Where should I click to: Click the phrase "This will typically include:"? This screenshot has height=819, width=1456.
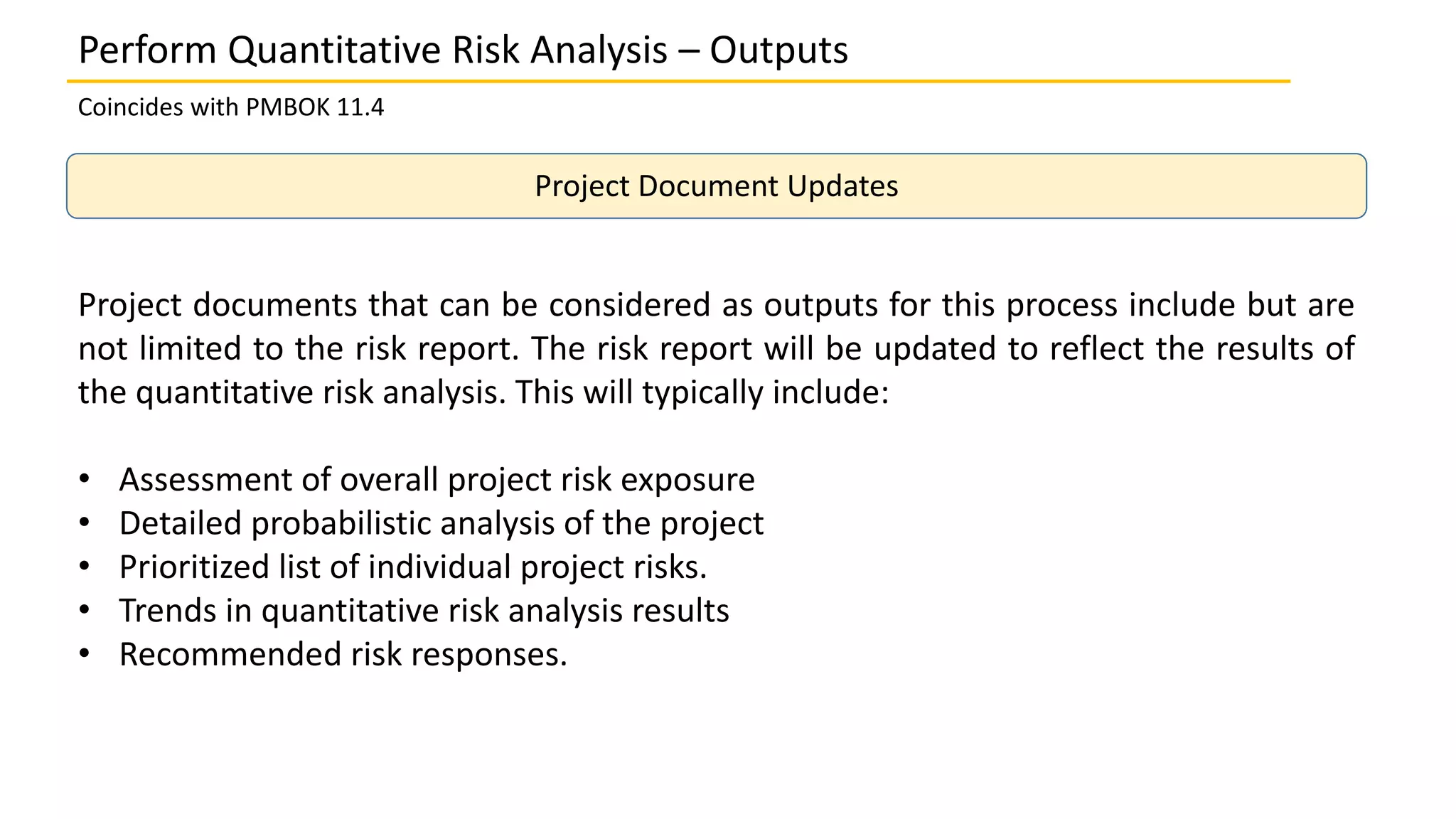(x=702, y=392)
